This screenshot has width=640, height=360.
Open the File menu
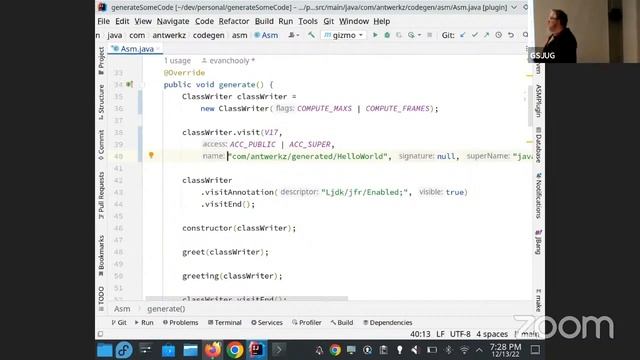coord(103,21)
